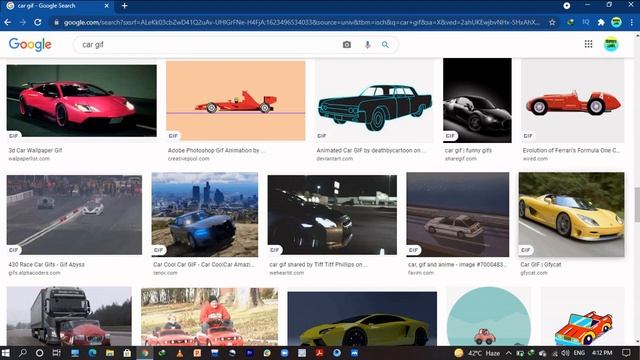Open 'car gif shared by Tiff Tiff Phillips' link
The width and height of the screenshot is (640, 360).
tap(318, 264)
